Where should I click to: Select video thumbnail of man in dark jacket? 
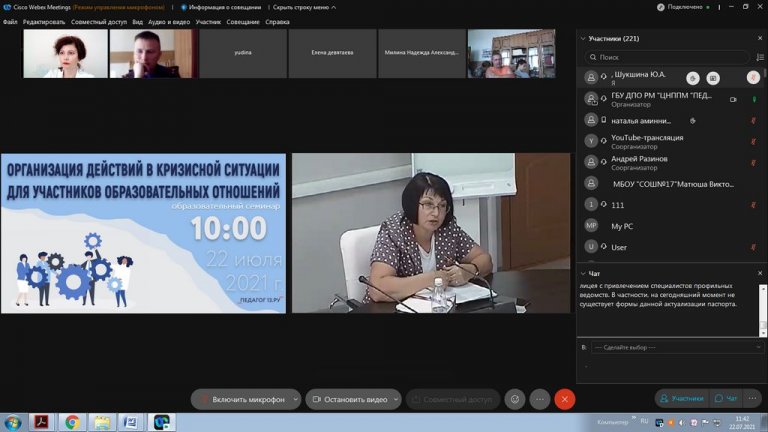pos(154,53)
